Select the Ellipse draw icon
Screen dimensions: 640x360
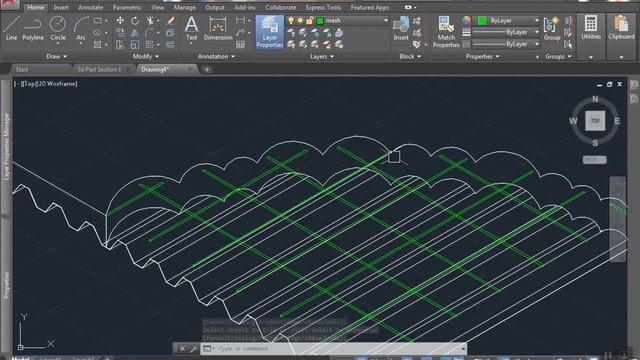pos(98,33)
